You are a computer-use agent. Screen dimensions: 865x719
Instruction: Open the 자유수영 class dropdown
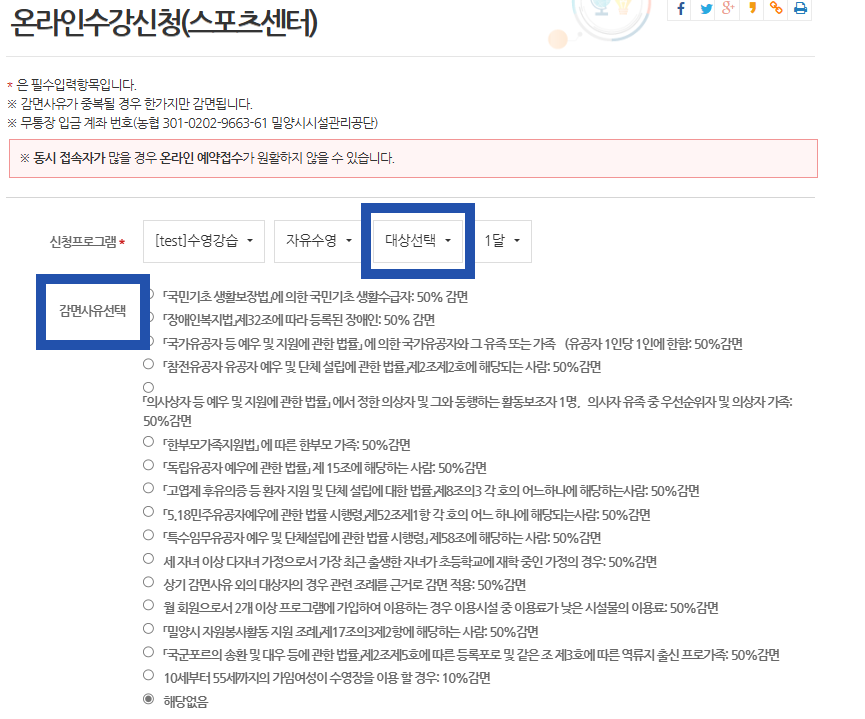pos(318,241)
